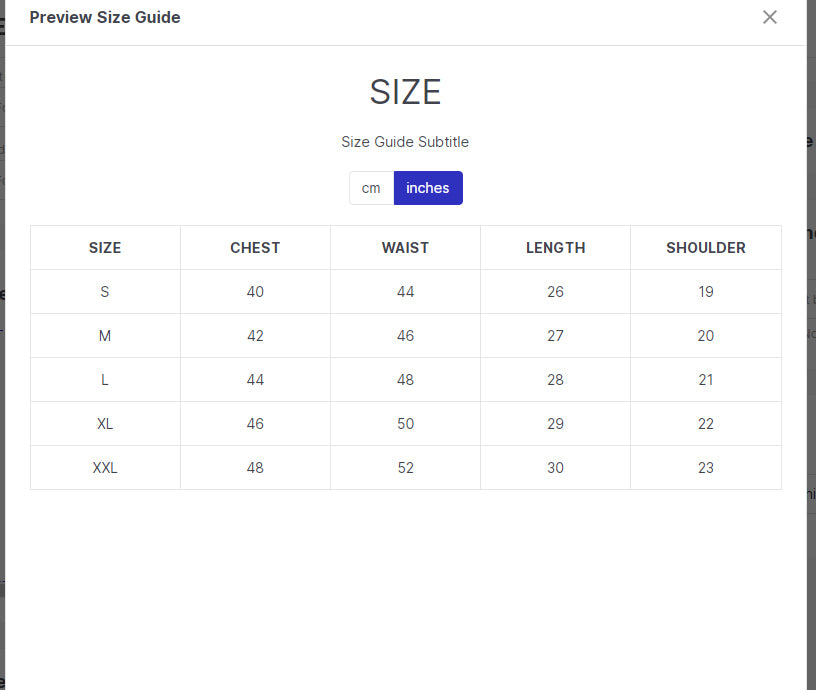
Task: Click the CHEST column header
Action: [255, 248]
